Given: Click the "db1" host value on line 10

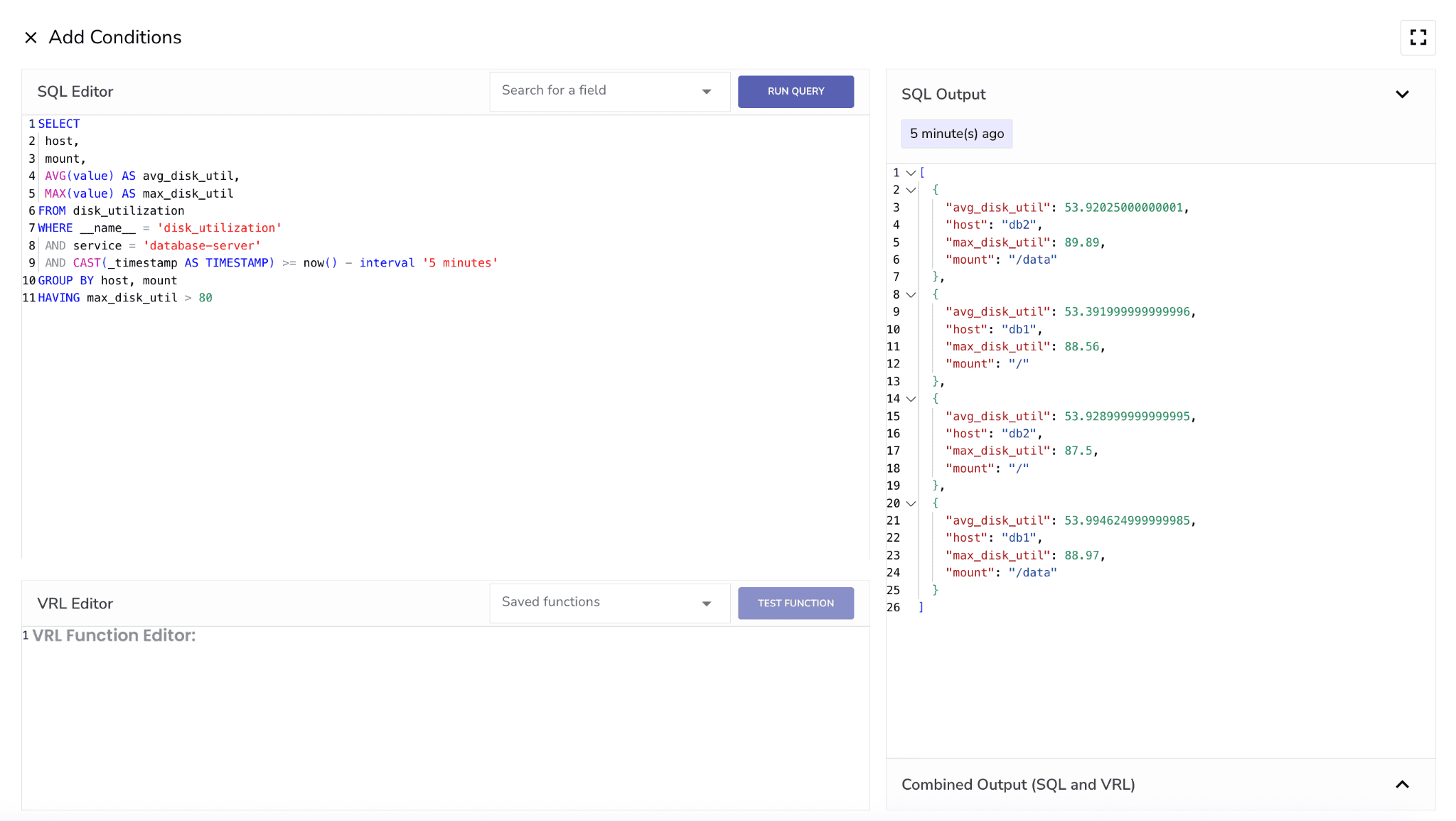Looking at the screenshot, I should pos(1019,330).
